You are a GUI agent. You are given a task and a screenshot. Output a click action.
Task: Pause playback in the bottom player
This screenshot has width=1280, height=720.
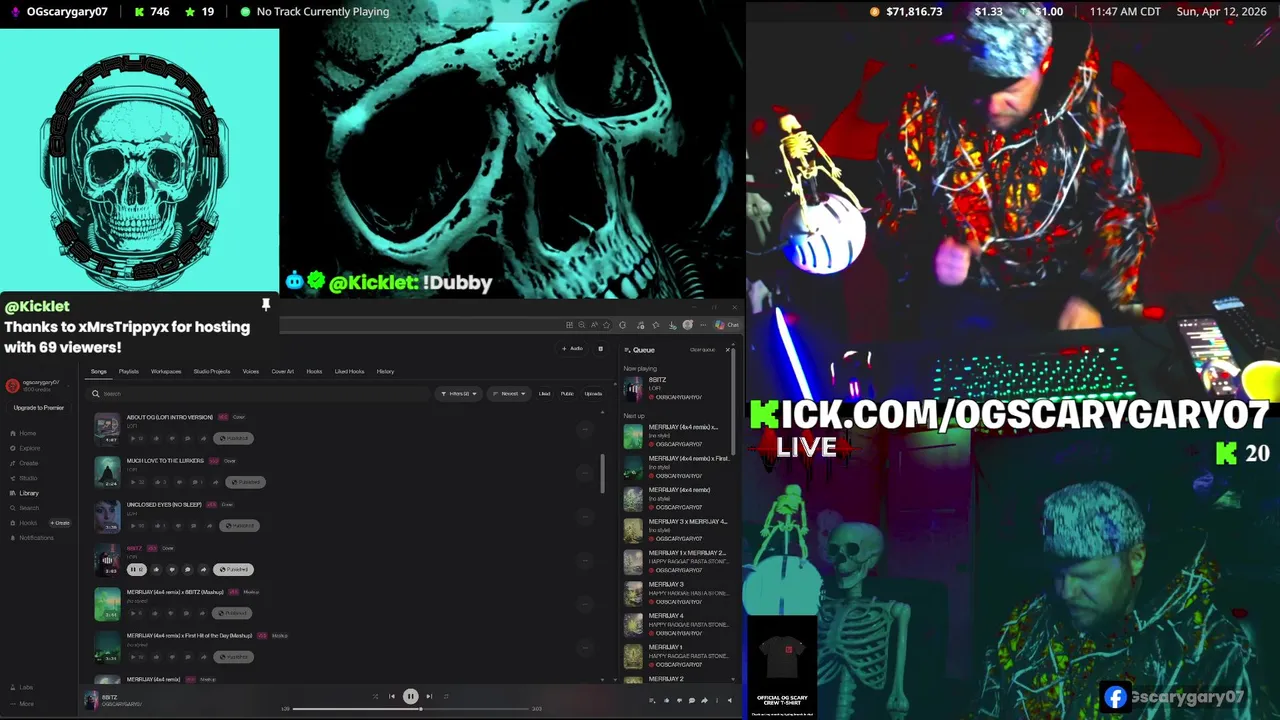coord(411,696)
